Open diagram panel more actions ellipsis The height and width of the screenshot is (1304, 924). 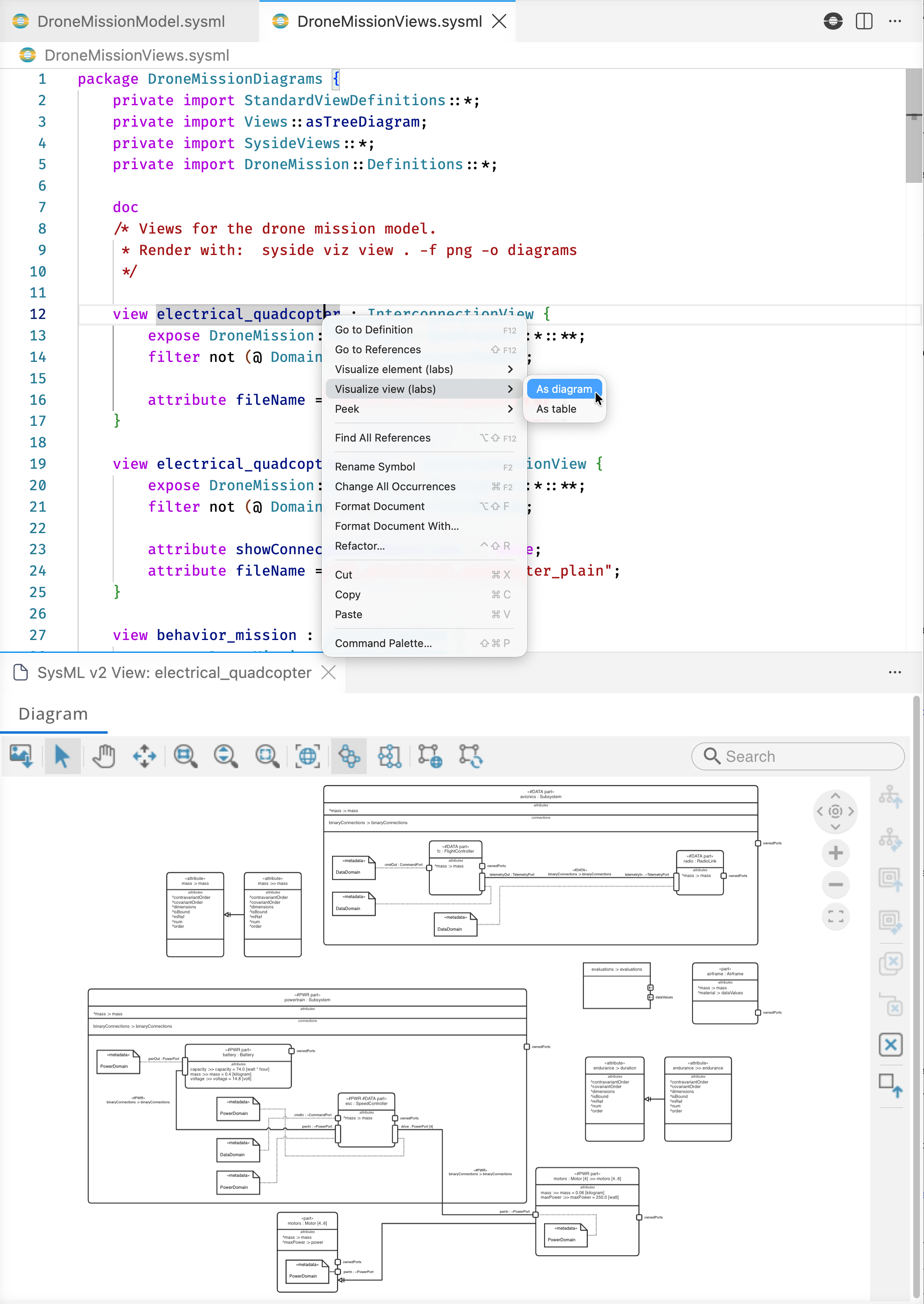[x=894, y=672]
